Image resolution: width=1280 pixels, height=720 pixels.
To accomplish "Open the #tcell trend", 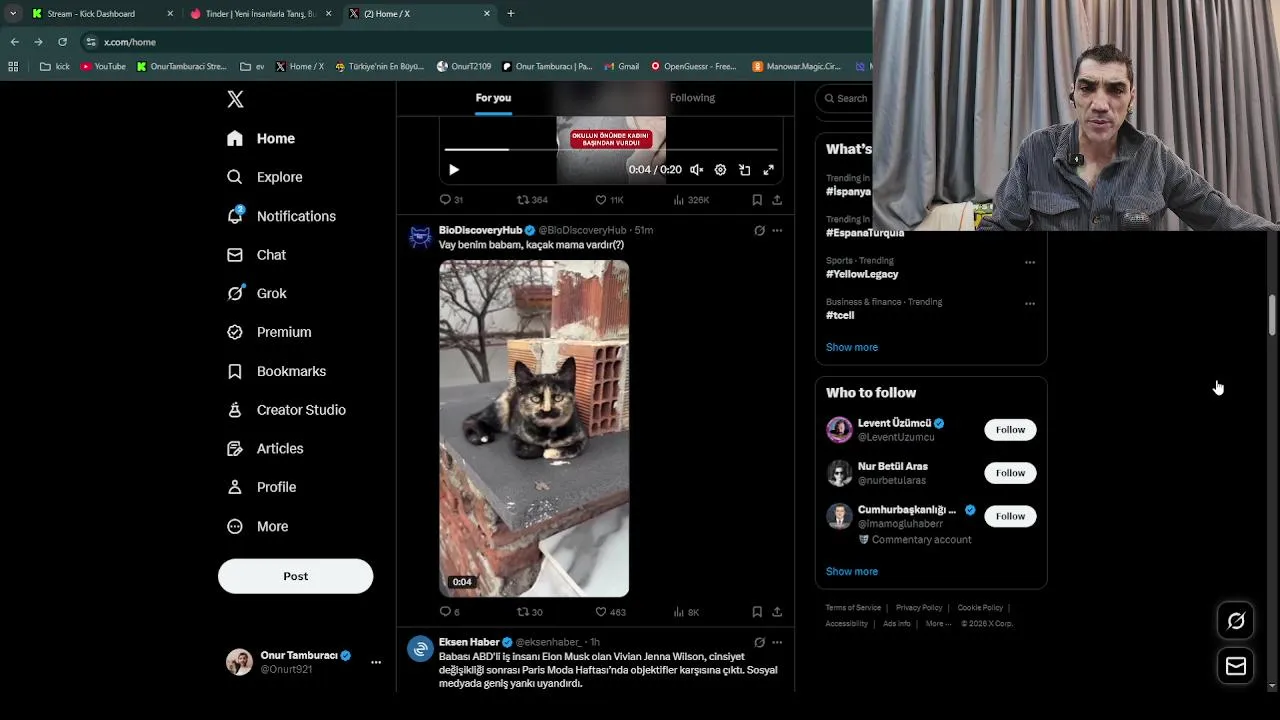I will pos(840,315).
